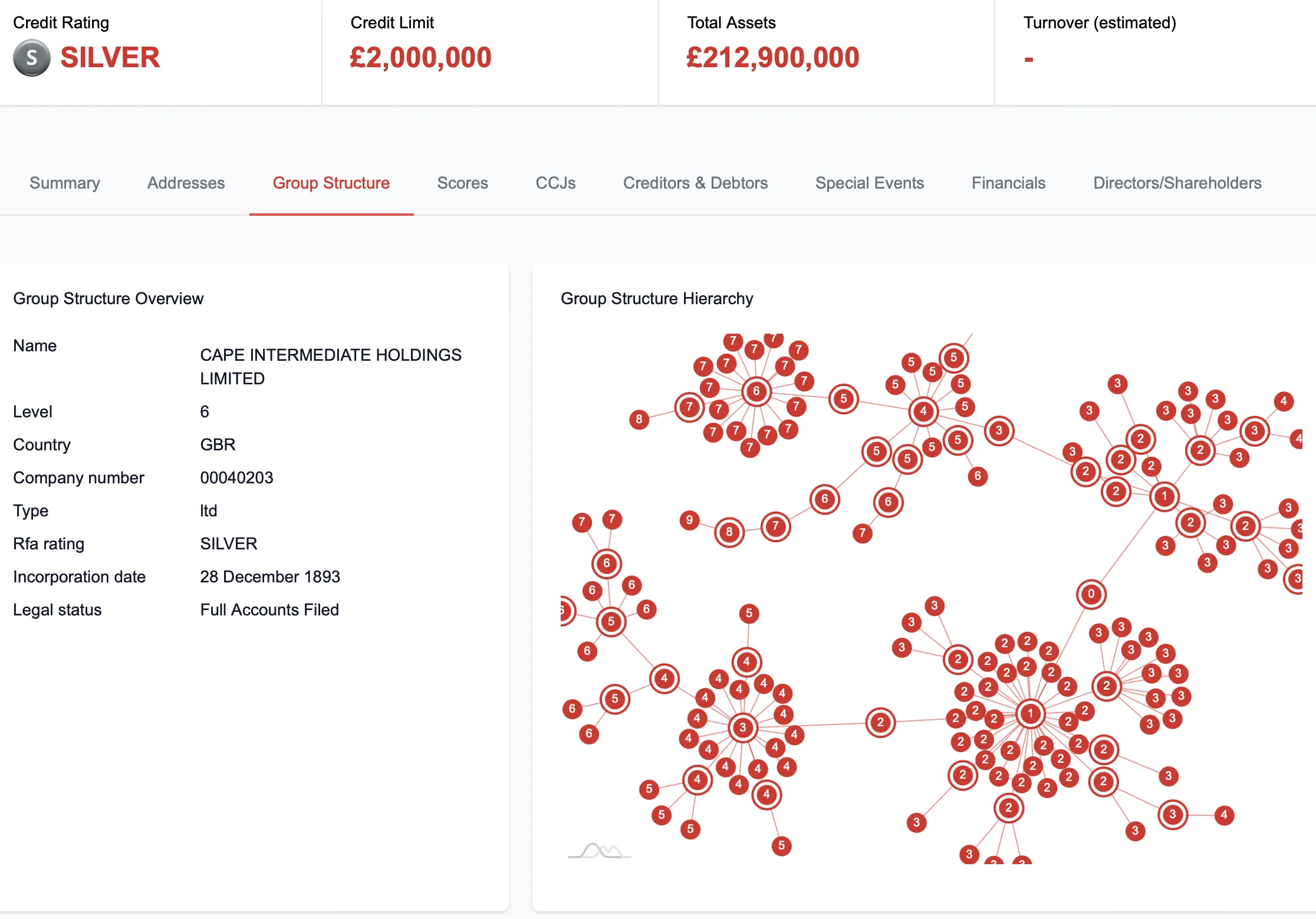Select the Group Structure tab
The width and height of the screenshot is (1316, 919).
tap(331, 183)
